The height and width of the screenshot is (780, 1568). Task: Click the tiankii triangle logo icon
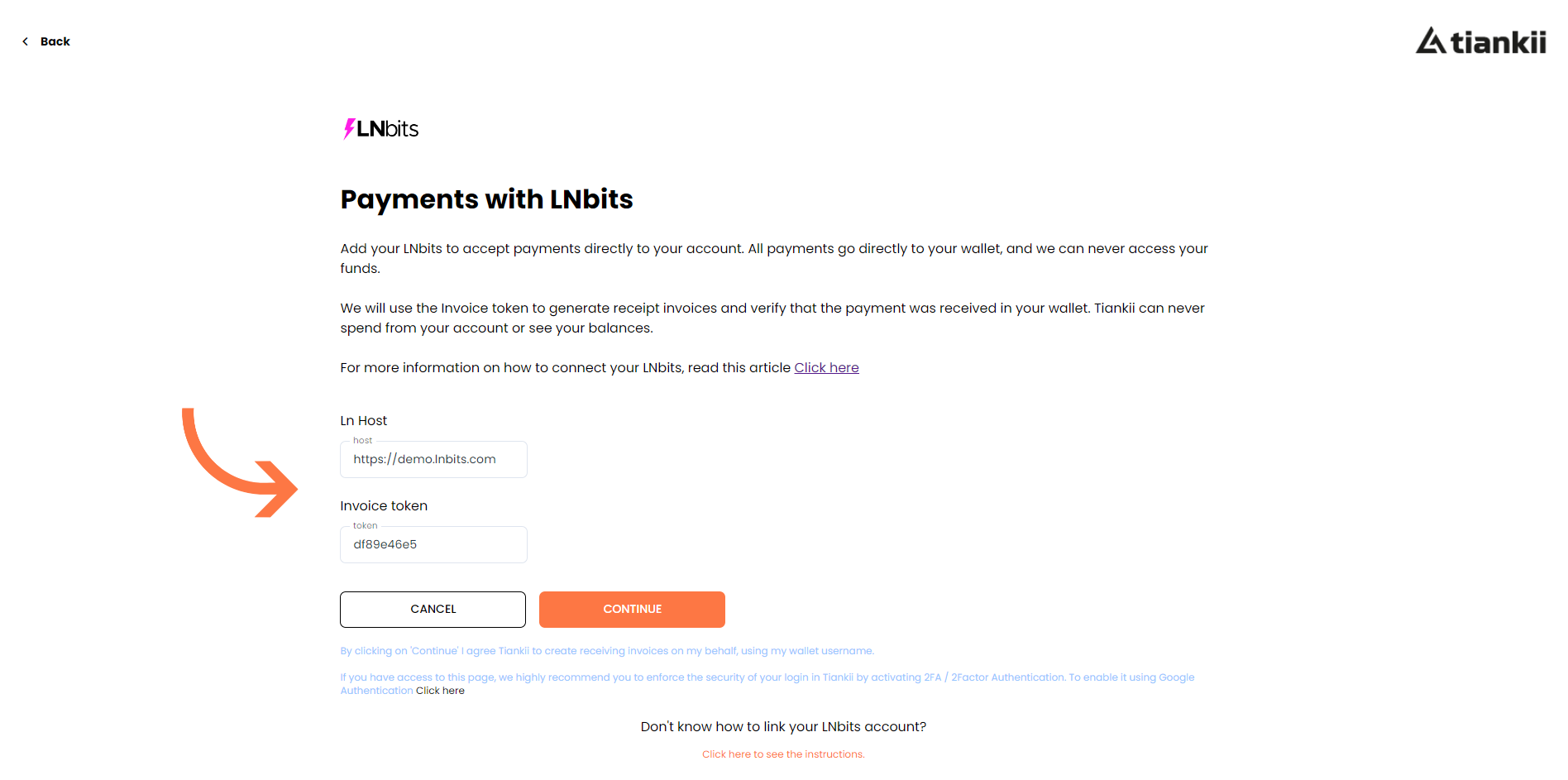click(x=1431, y=41)
